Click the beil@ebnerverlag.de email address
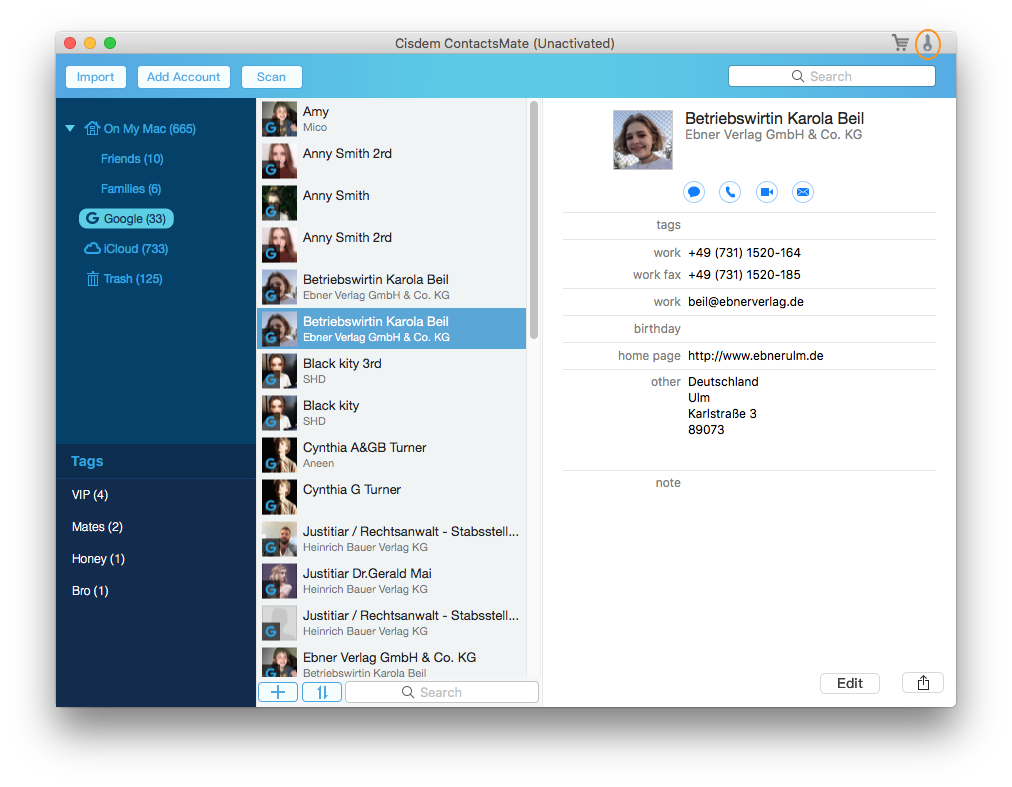The height and width of the screenshot is (787, 1012). 745,302
